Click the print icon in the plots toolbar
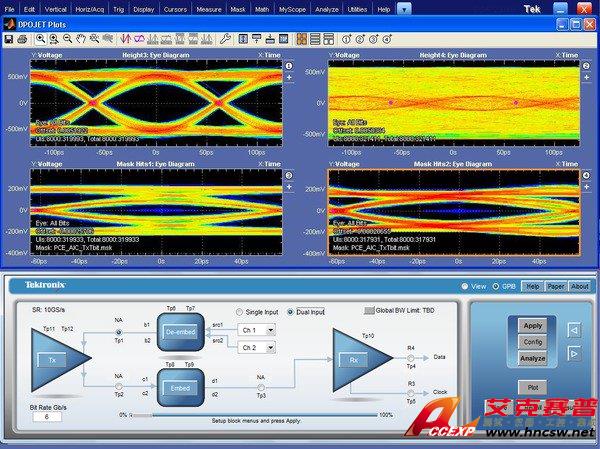Screen dimensions: 600x449 point(22,39)
